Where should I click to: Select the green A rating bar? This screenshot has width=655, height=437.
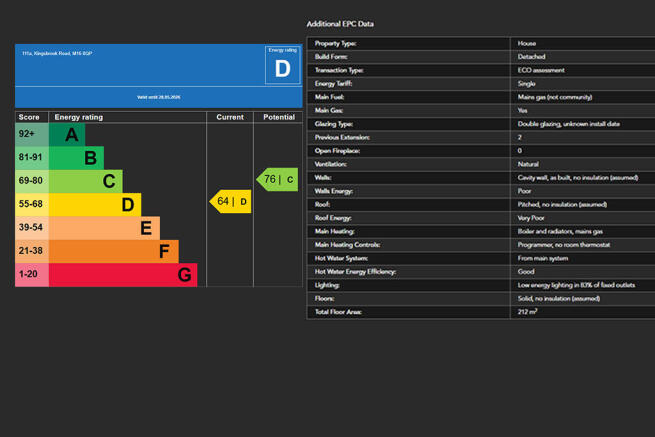[67, 134]
